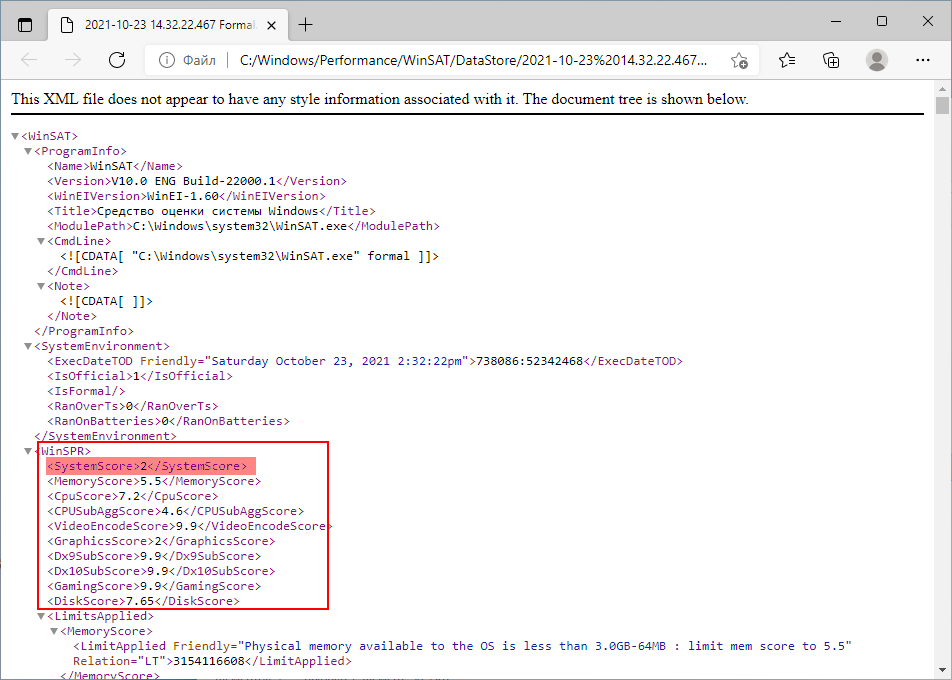Open the browser profile avatar
Viewport: 952px width, 680px height.
click(x=877, y=60)
